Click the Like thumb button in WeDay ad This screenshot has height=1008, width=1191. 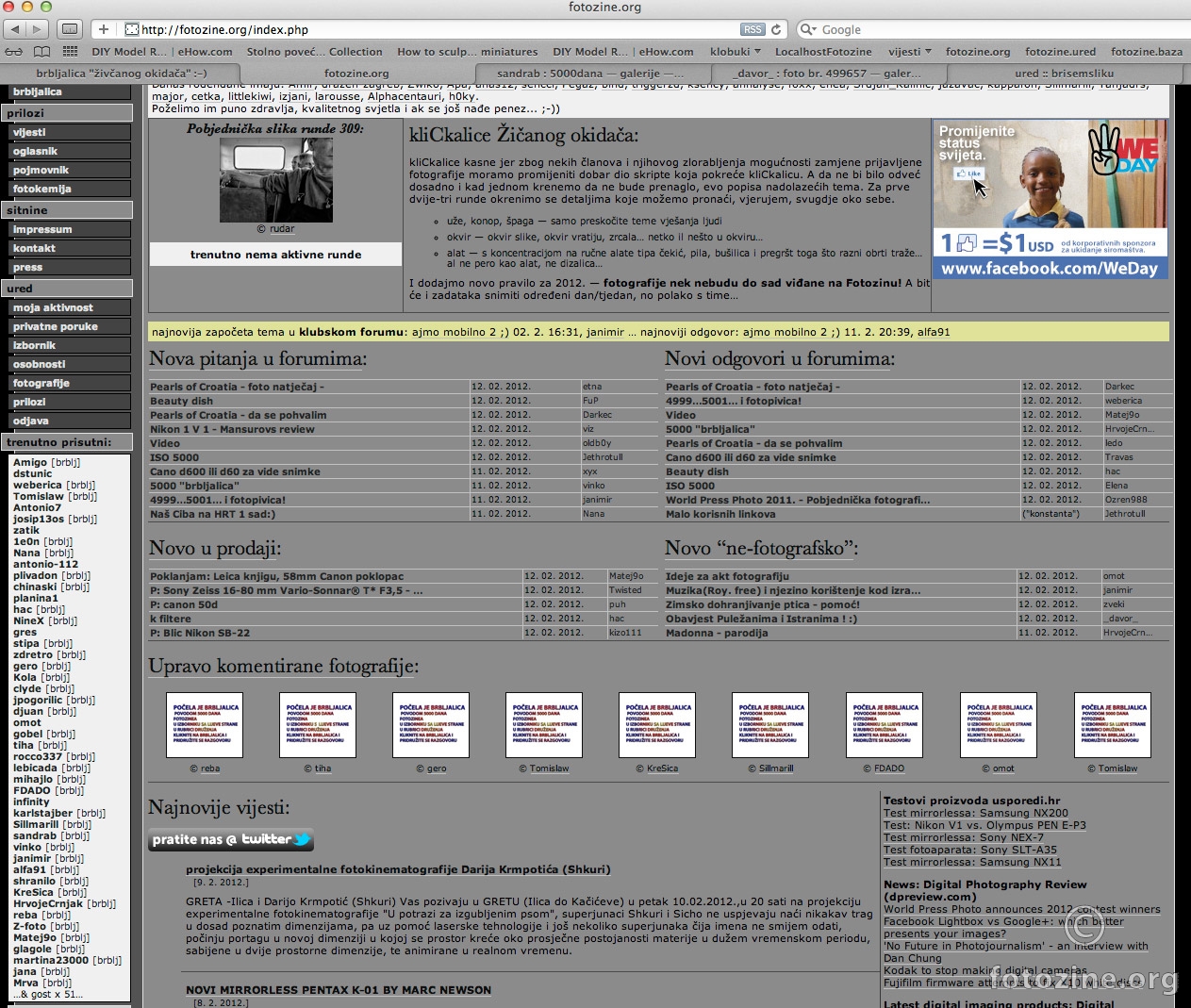pyautogui.click(x=968, y=174)
